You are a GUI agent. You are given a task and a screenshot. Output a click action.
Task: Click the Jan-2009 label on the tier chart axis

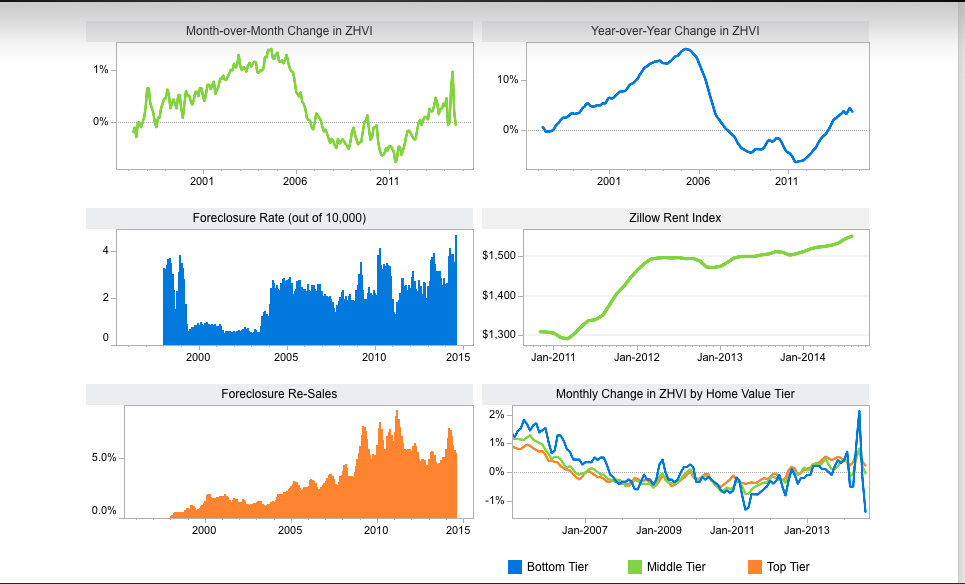(659, 530)
